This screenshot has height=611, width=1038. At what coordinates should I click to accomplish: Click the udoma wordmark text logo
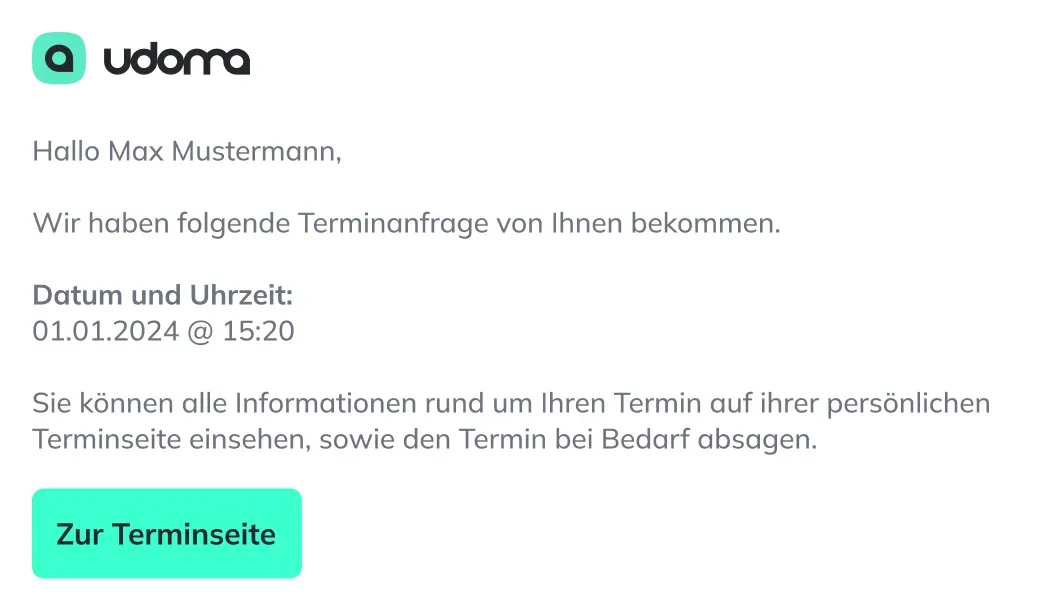click(177, 60)
